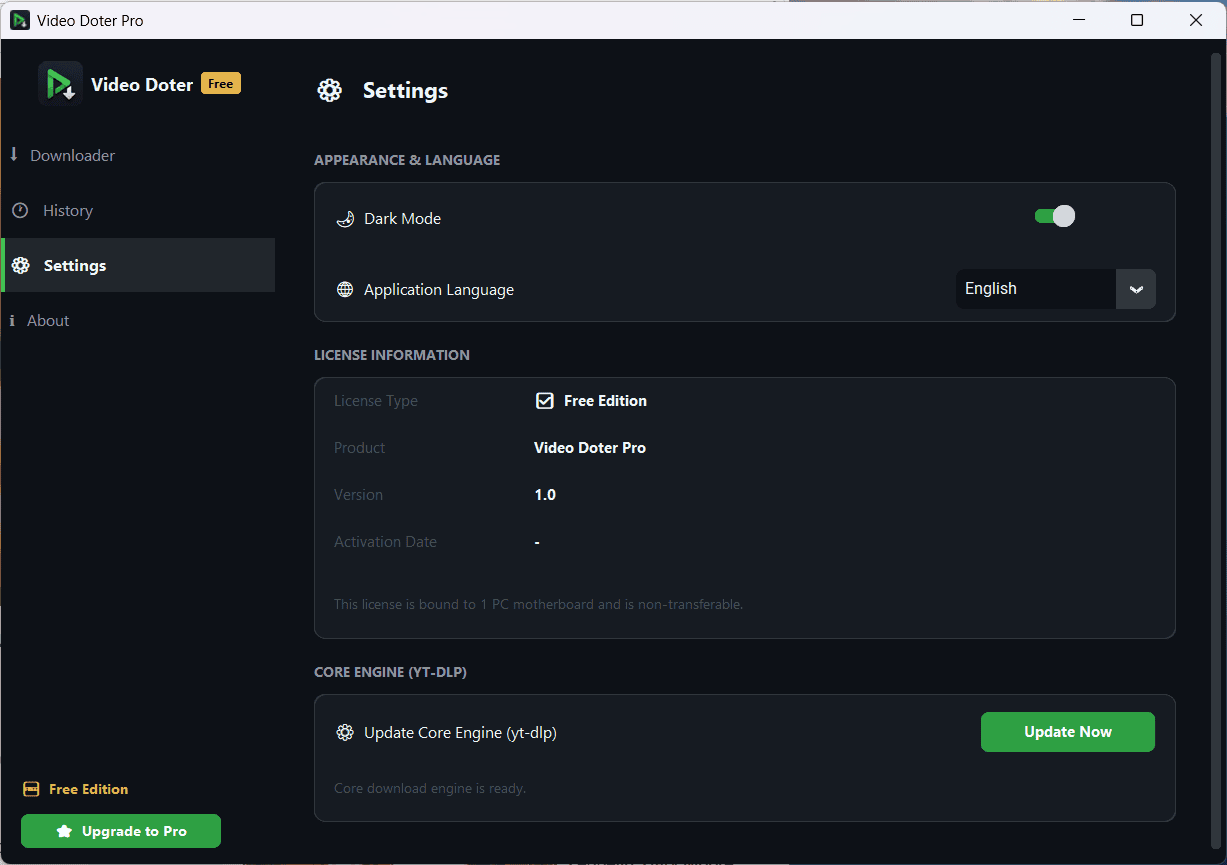The width and height of the screenshot is (1227, 865).
Task: Click the Activation Date label
Action: click(x=385, y=542)
